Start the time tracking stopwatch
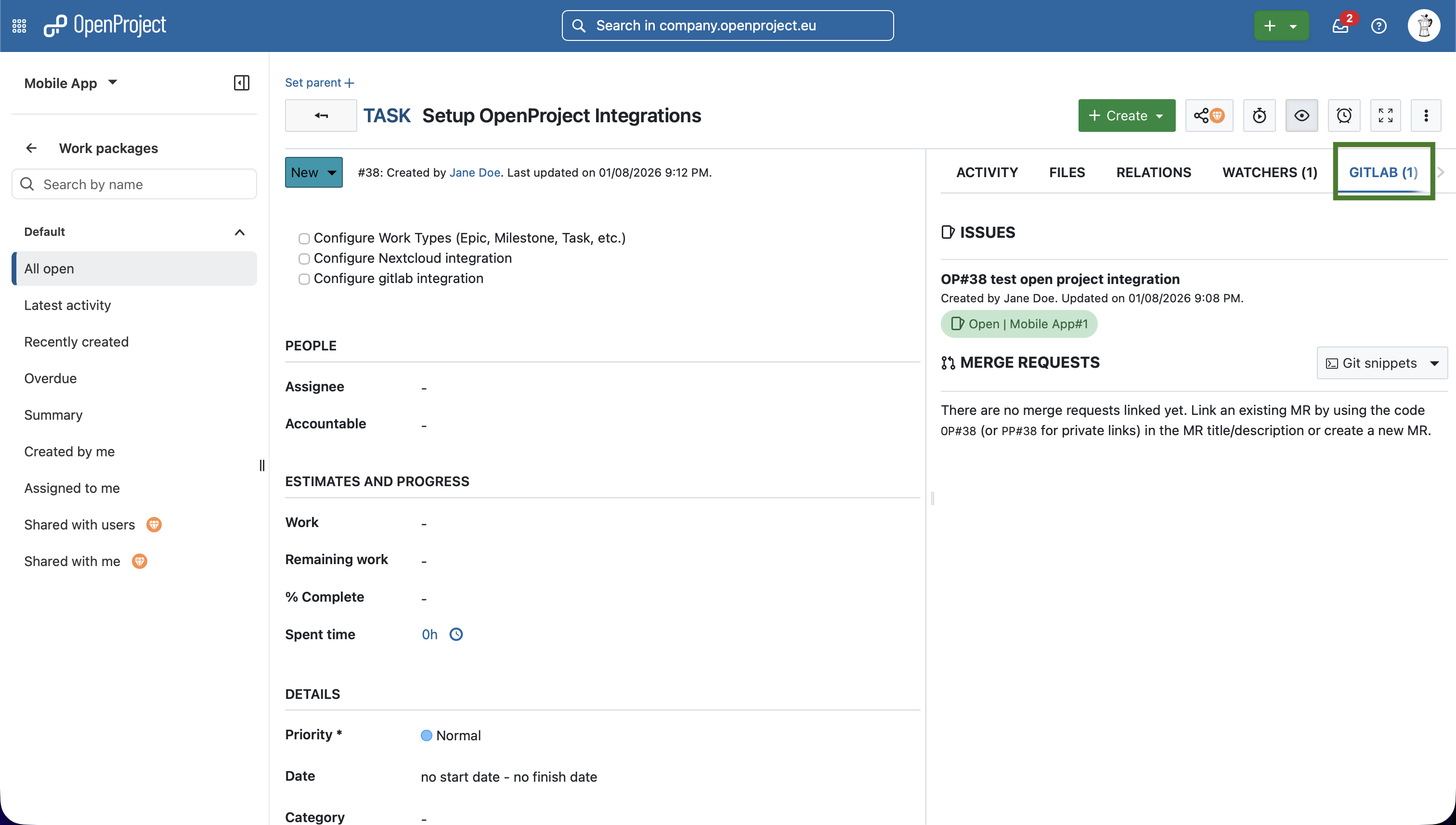The image size is (1456, 825). pos(1260,116)
